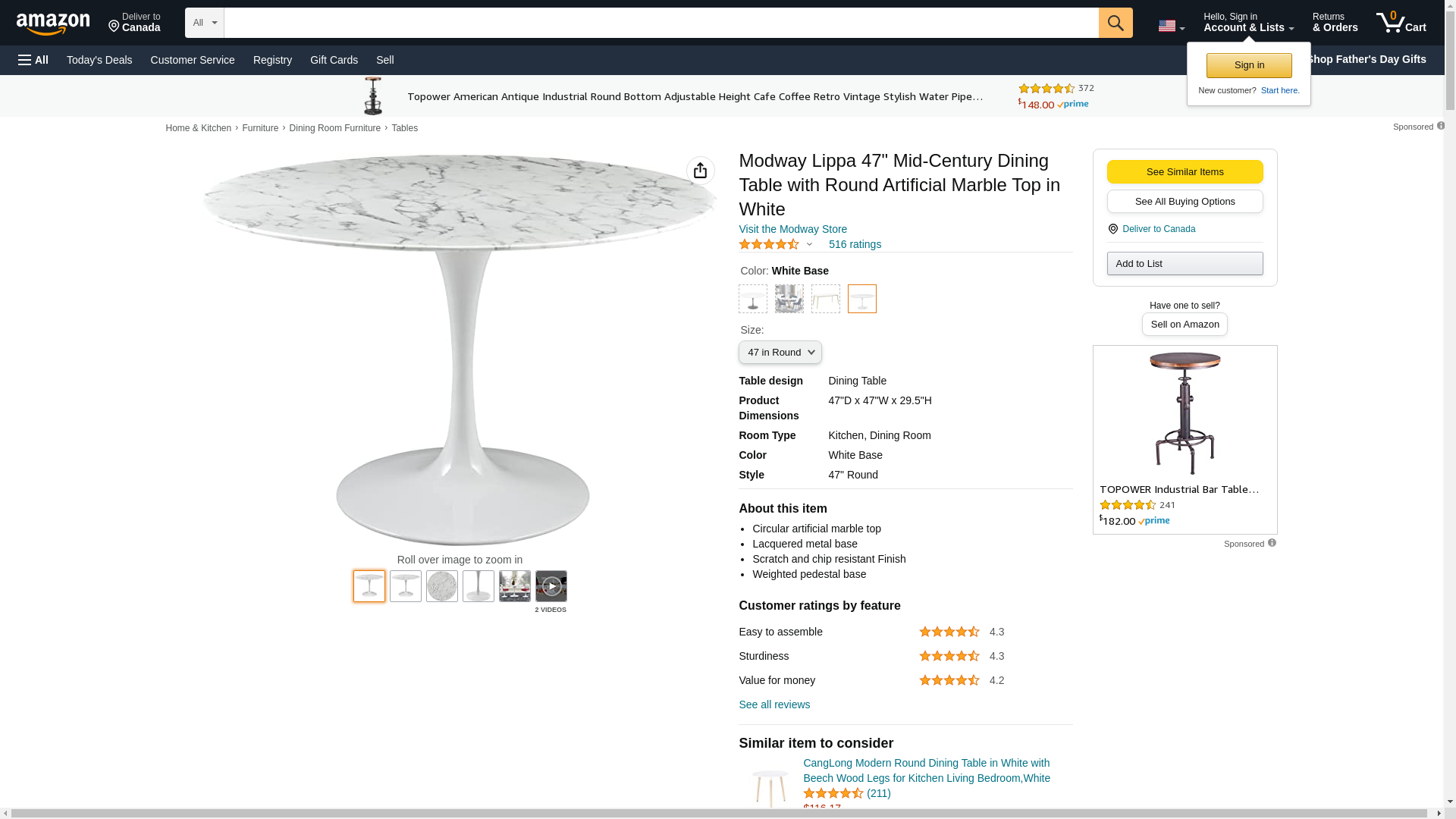The width and height of the screenshot is (1456, 819).
Task: Expand the Add to List dropdown
Action: (1185, 264)
